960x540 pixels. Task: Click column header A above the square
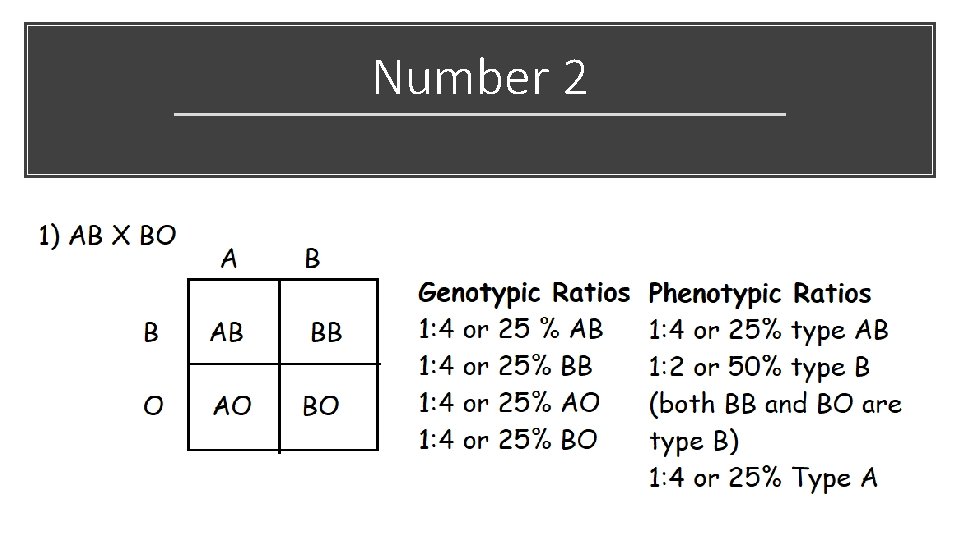(229, 259)
